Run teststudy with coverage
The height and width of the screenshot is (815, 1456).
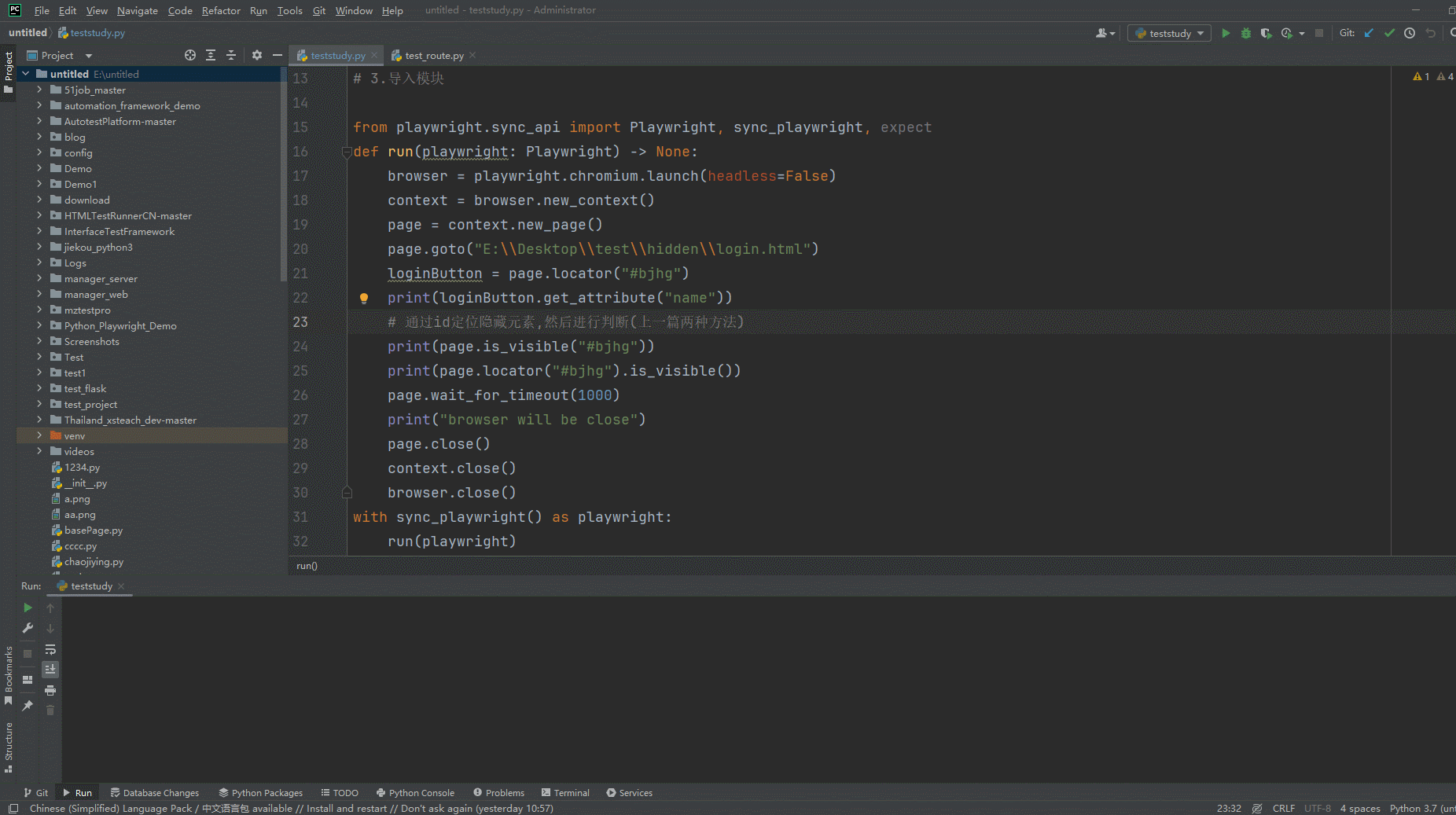[x=1266, y=33]
